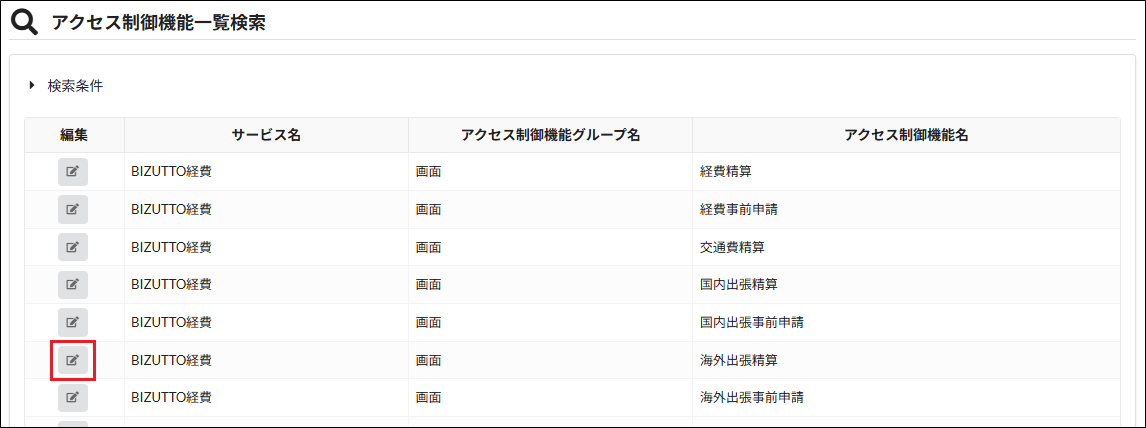Select BIZUTTO経費 service cell in 国内出張精算 row
Image resolution: width=1146 pixels, height=428 pixels.
(171, 285)
